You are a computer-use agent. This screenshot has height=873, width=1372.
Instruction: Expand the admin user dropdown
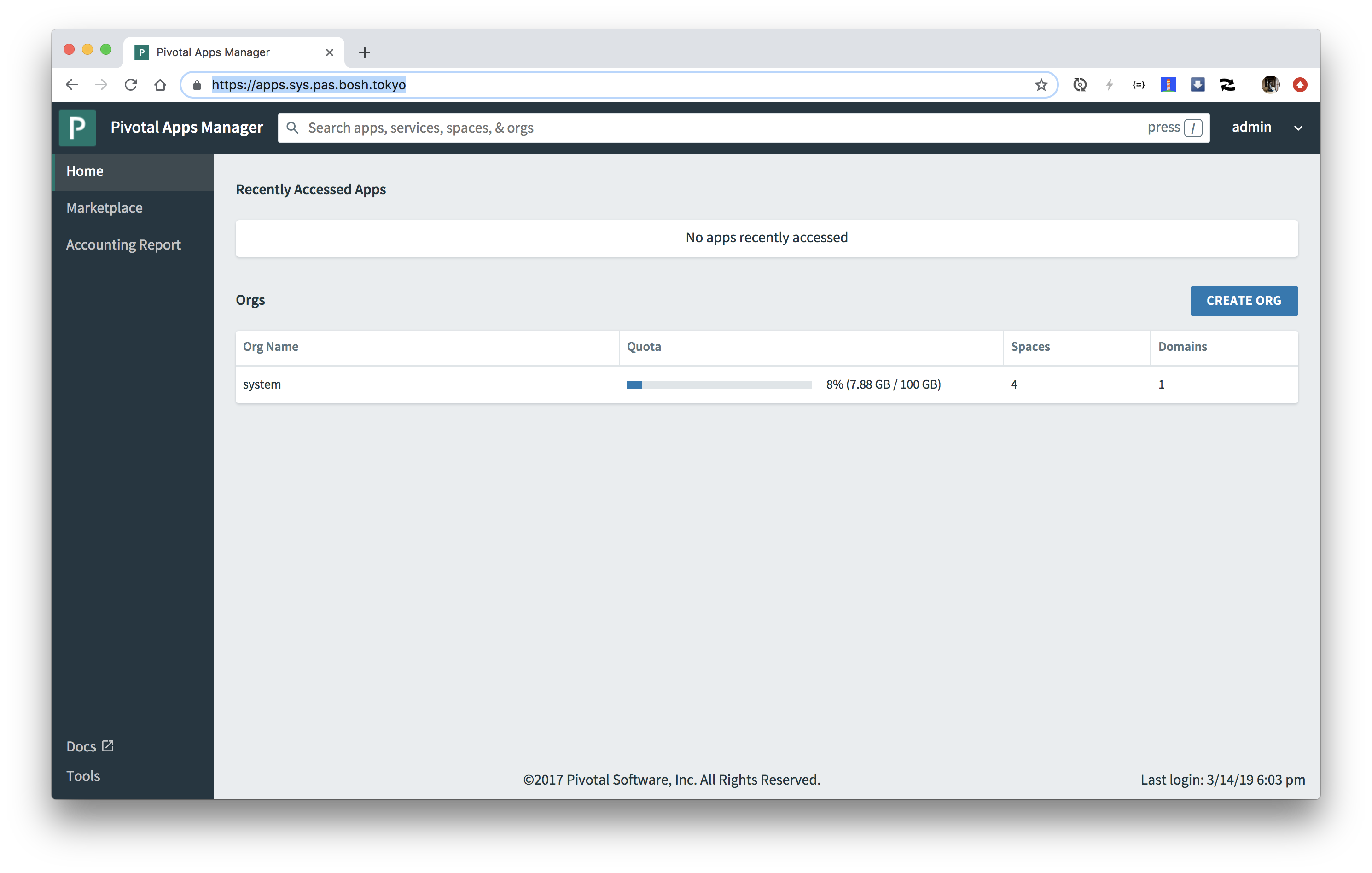click(x=1298, y=128)
